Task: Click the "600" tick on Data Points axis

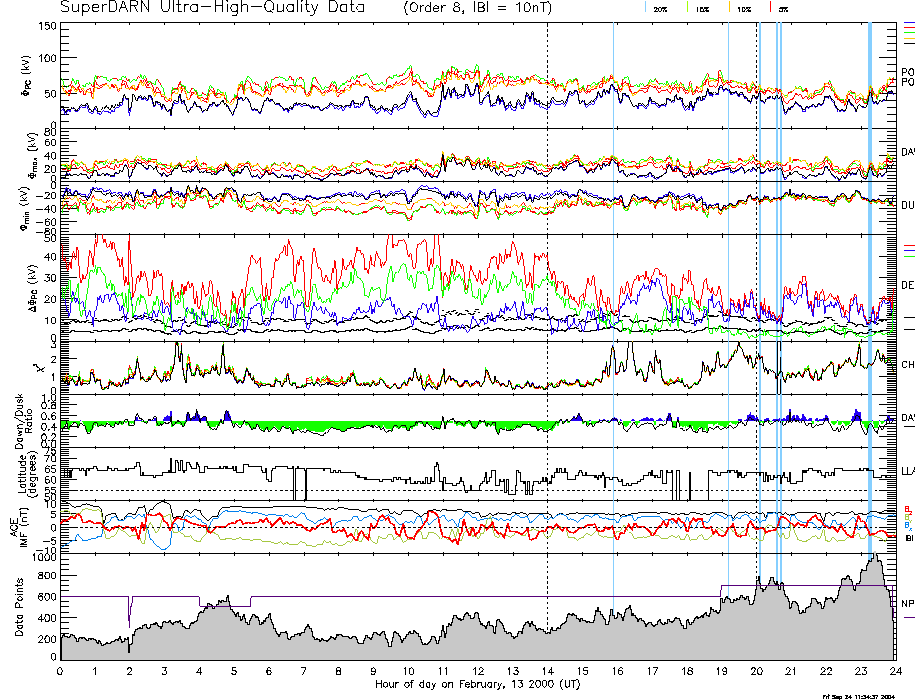Action: coord(48,597)
